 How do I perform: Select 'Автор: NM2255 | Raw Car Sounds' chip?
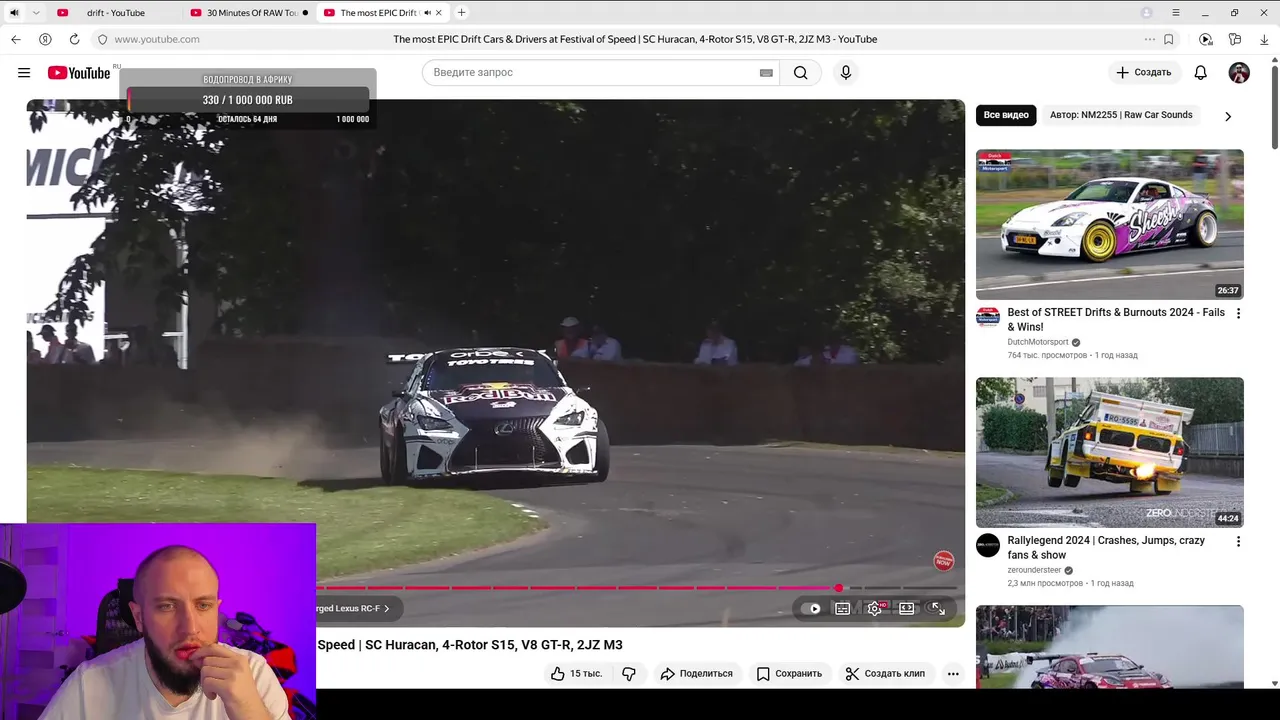(1121, 115)
